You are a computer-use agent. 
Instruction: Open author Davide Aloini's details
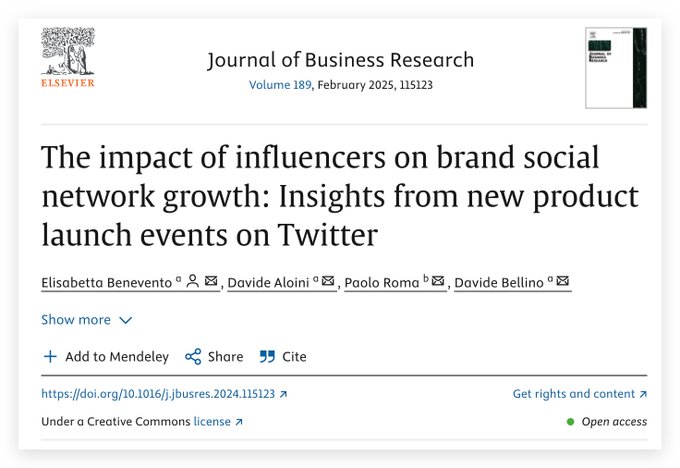[x=267, y=283]
